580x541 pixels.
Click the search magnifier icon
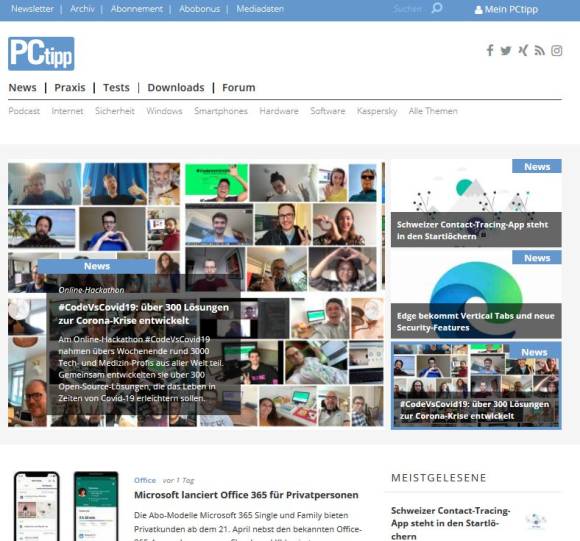437,8
